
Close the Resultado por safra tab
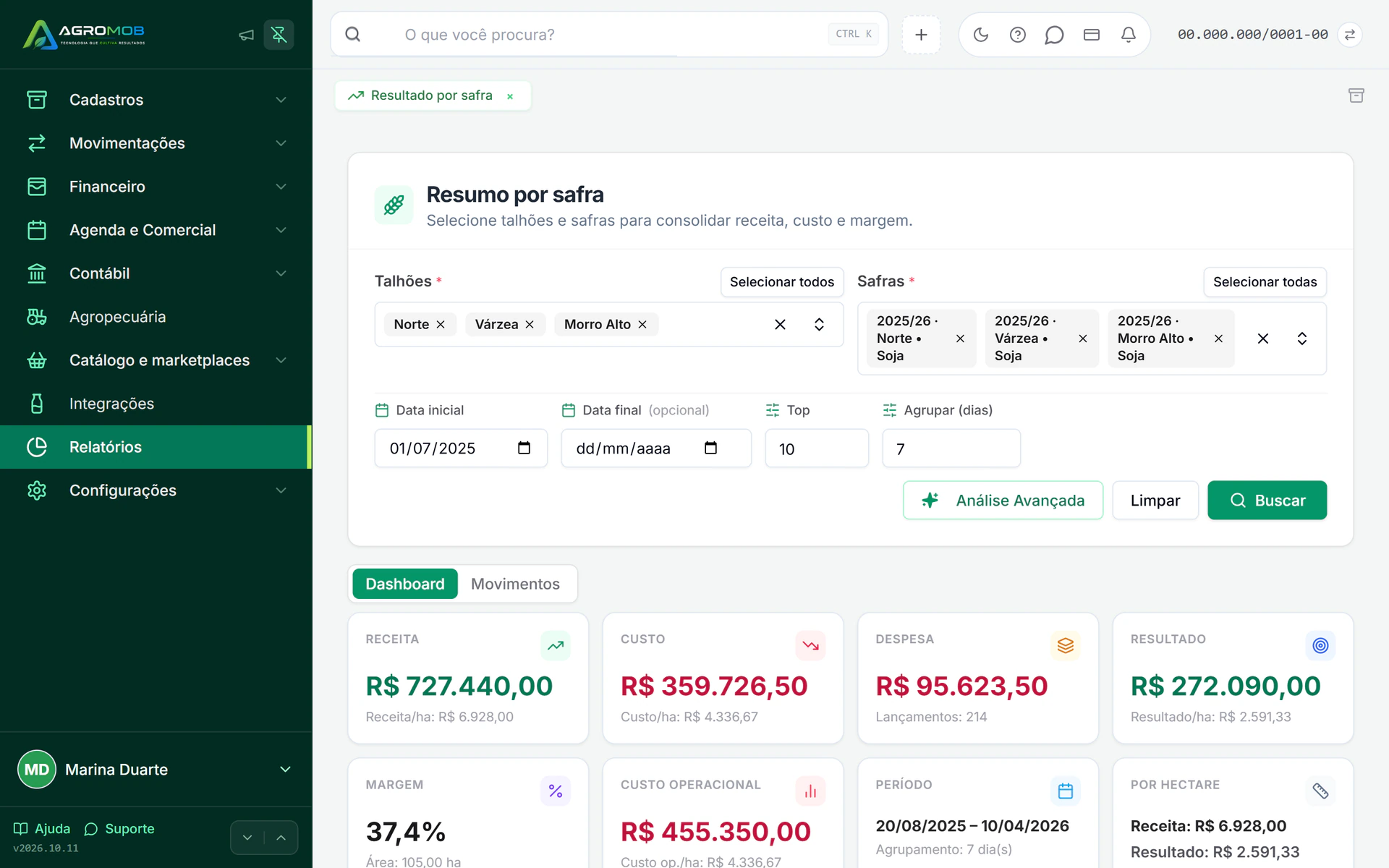(510, 96)
